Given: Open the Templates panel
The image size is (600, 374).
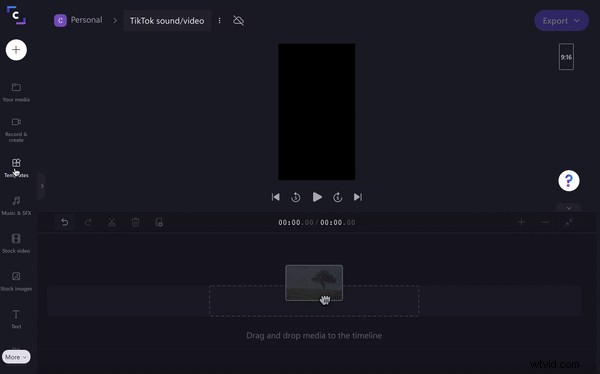Looking at the screenshot, I should tap(16, 168).
